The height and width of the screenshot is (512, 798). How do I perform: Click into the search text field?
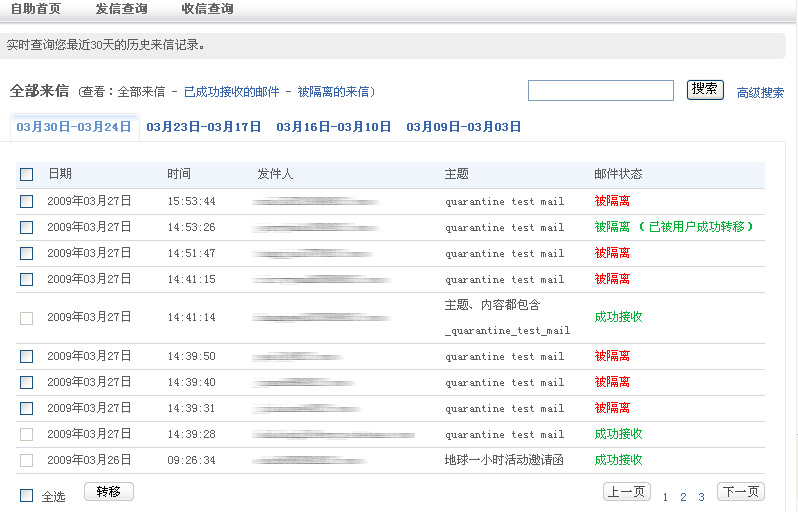pyautogui.click(x=600, y=91)
